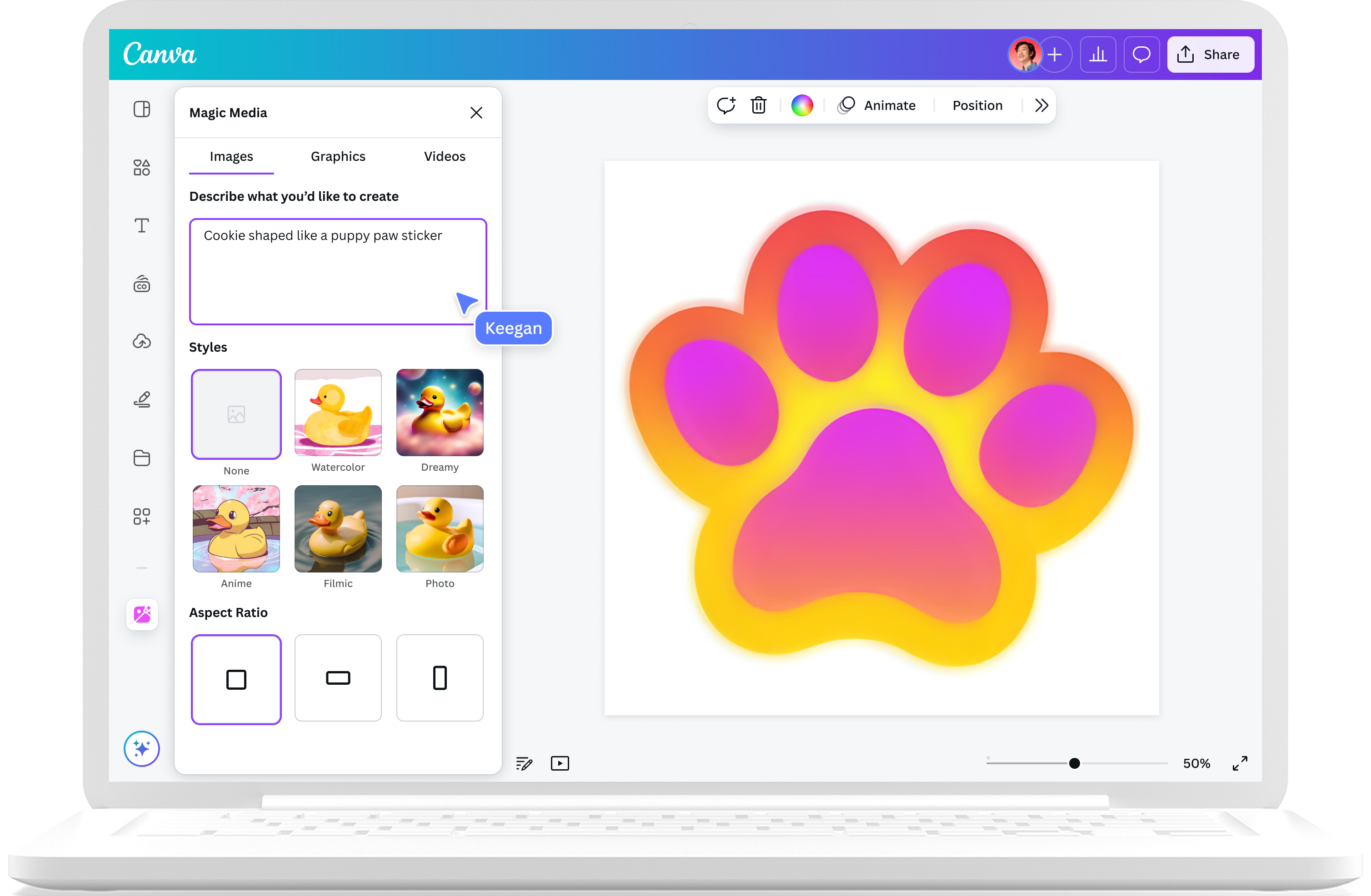
Task: Switch to the Videos tab
Action: pos(444,156)
